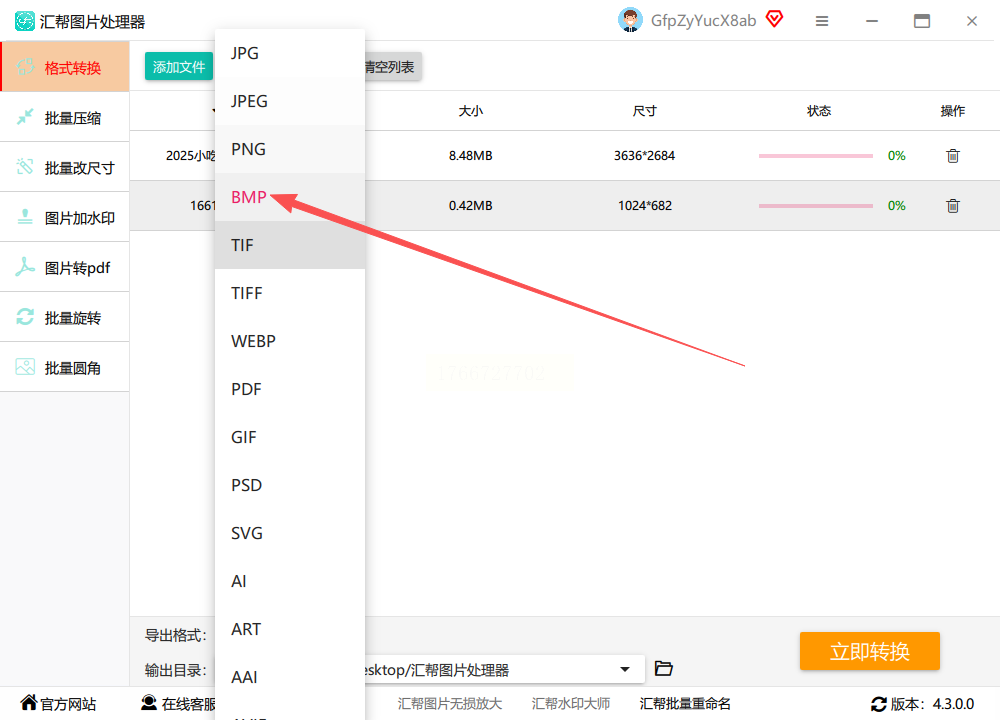Click the 0.42MB size cell
The width and height of the screenshot is (1000, 720).
(471, 205)
